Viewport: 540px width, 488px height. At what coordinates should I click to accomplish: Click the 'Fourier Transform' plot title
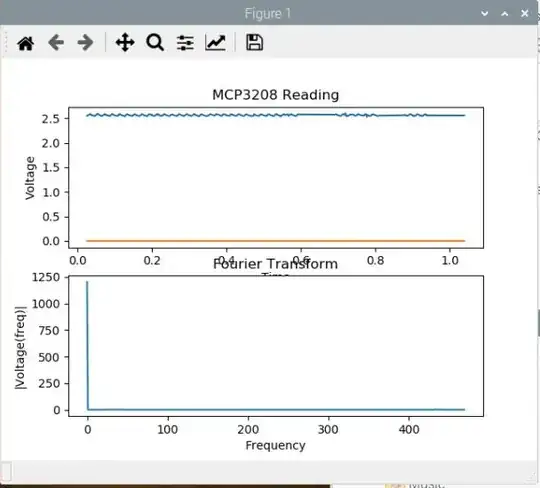click(x=276, y=264)
